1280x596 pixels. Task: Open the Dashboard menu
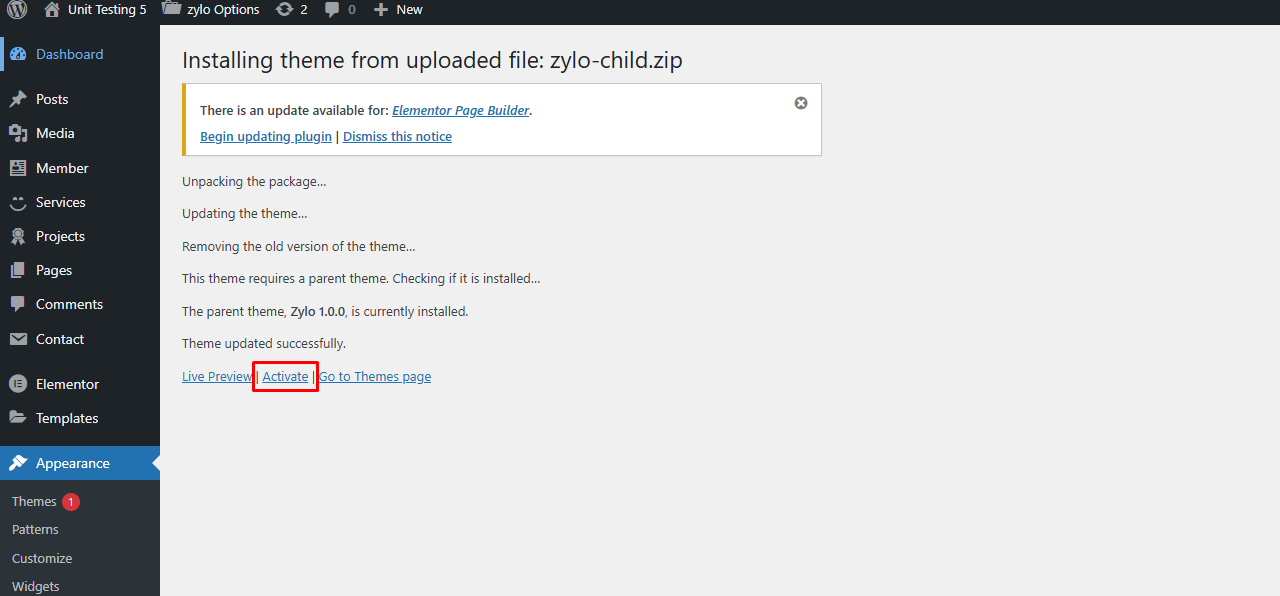point(69,54)
